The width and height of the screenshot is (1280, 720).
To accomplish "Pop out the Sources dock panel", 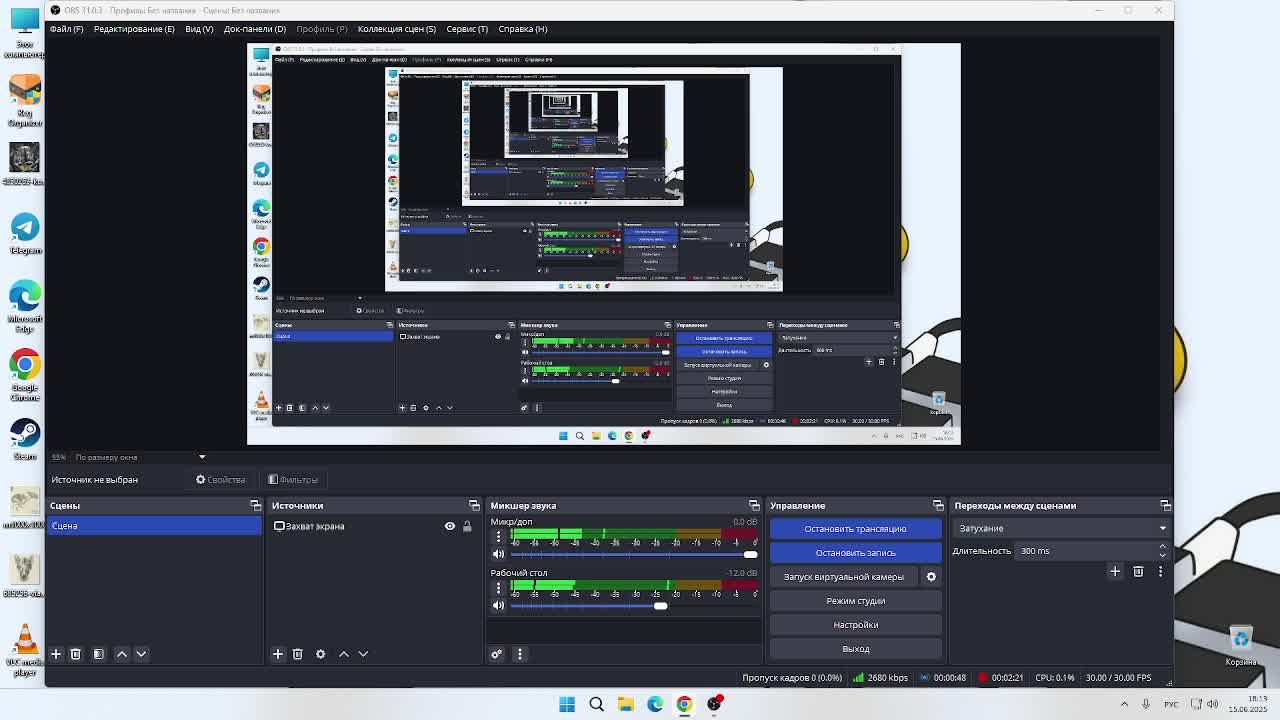I will coord(474,505).
